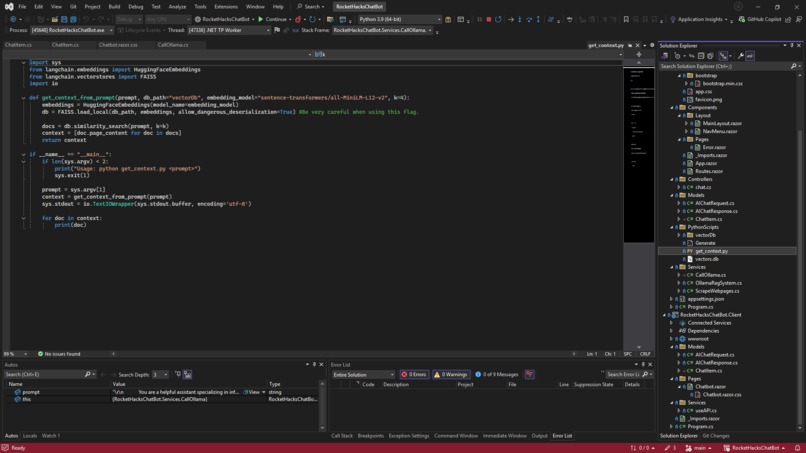The width and height of the screenshot is (806, 453).
Task: Click Solution Explorer pending changes filter clock icon
Action: coord(677,56)
